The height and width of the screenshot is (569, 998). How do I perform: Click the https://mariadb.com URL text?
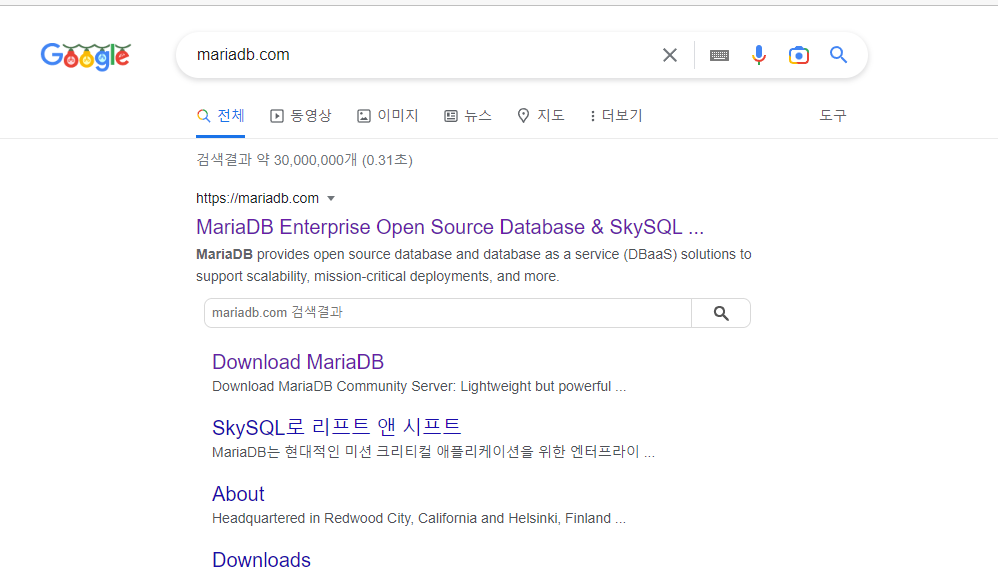[257, 199]
